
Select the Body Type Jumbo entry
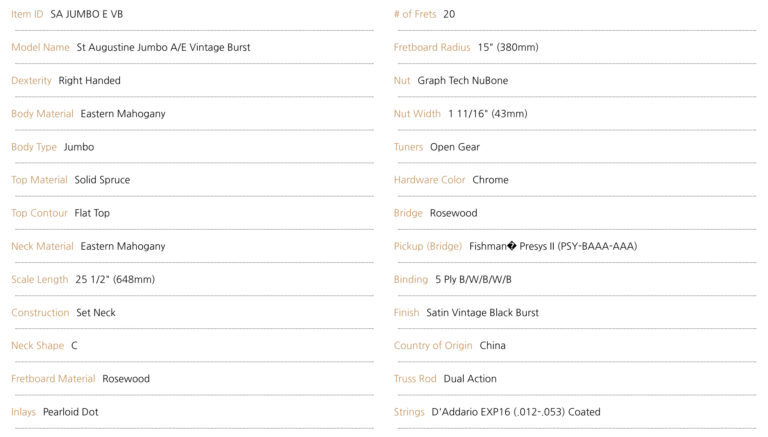point(79,147)
